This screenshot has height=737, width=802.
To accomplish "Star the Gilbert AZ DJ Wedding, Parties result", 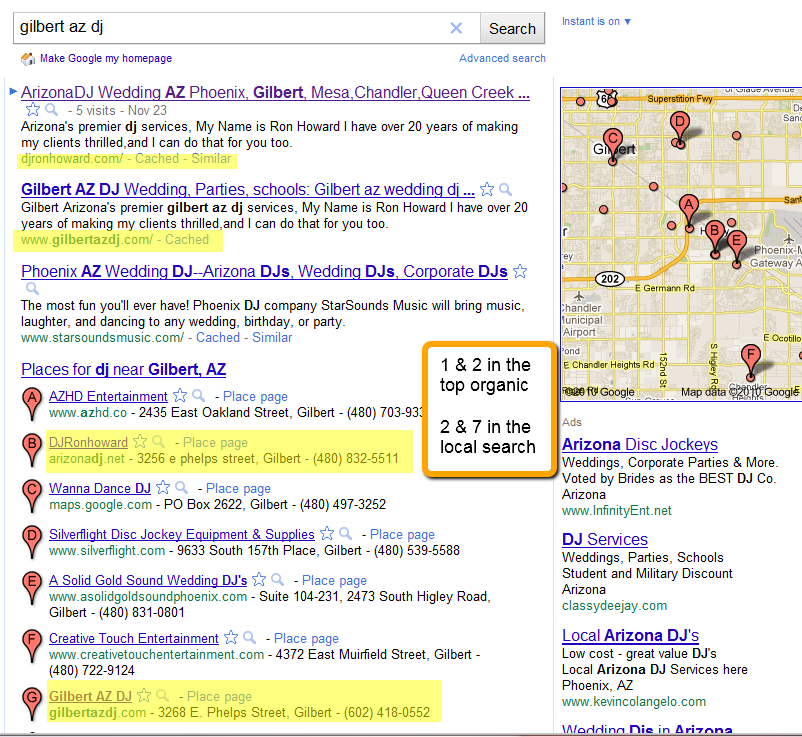I will [487, 189].
